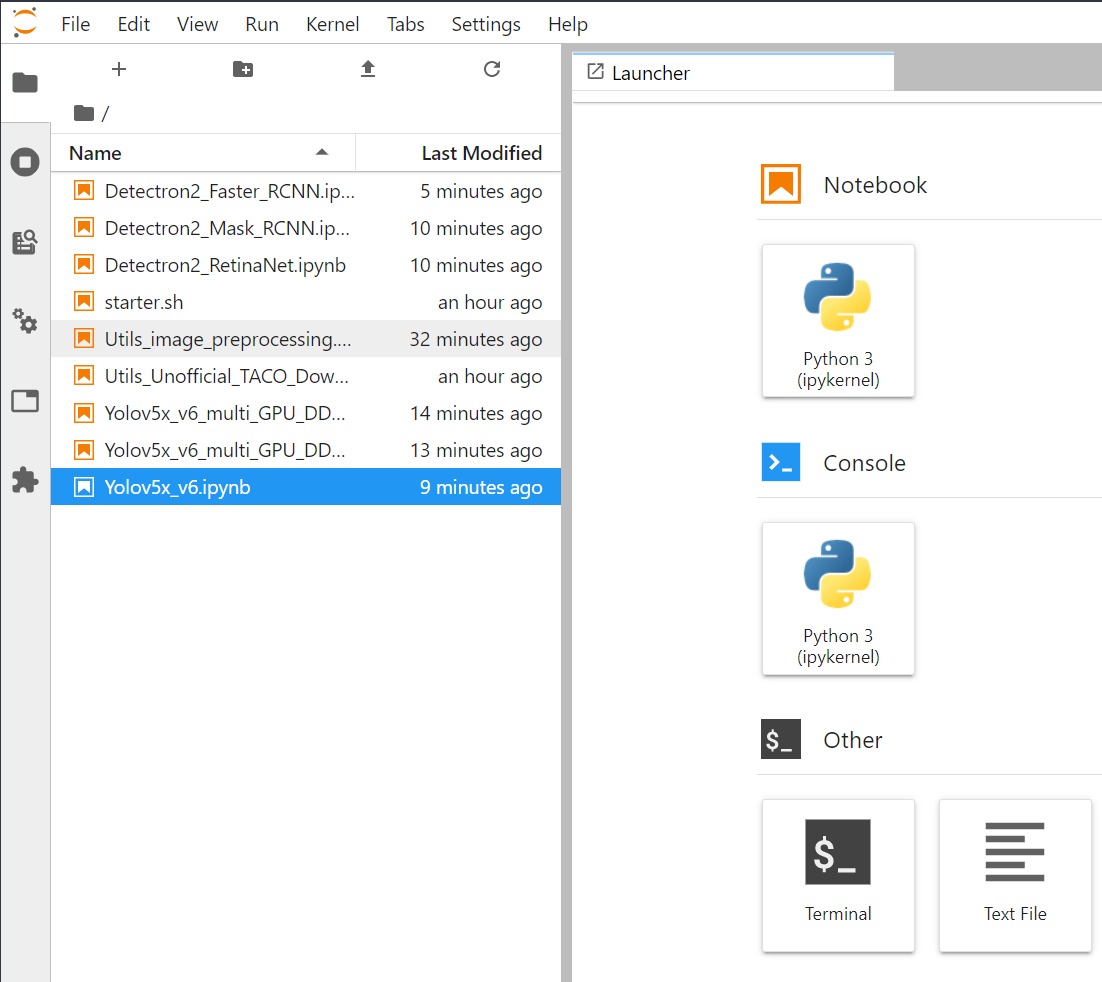Click the Launcher tab icon
Screen dimensions: 1102x982
pyautogui.click(x=595, y=72)
